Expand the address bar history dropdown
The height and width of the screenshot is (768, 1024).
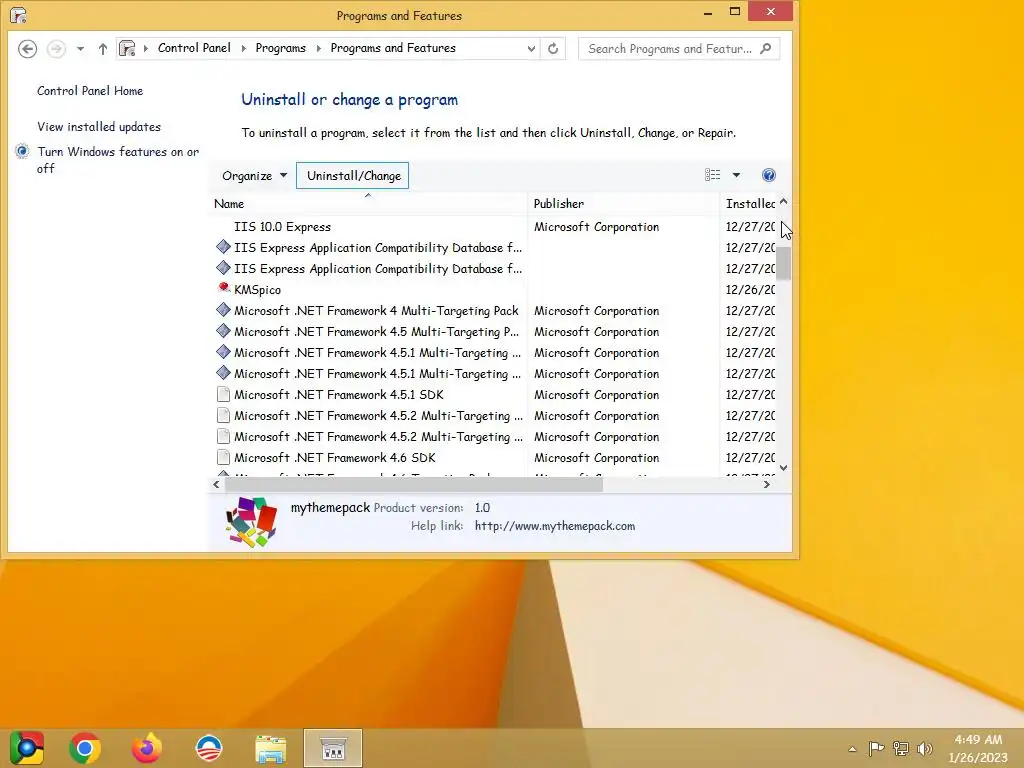[531, 49]
